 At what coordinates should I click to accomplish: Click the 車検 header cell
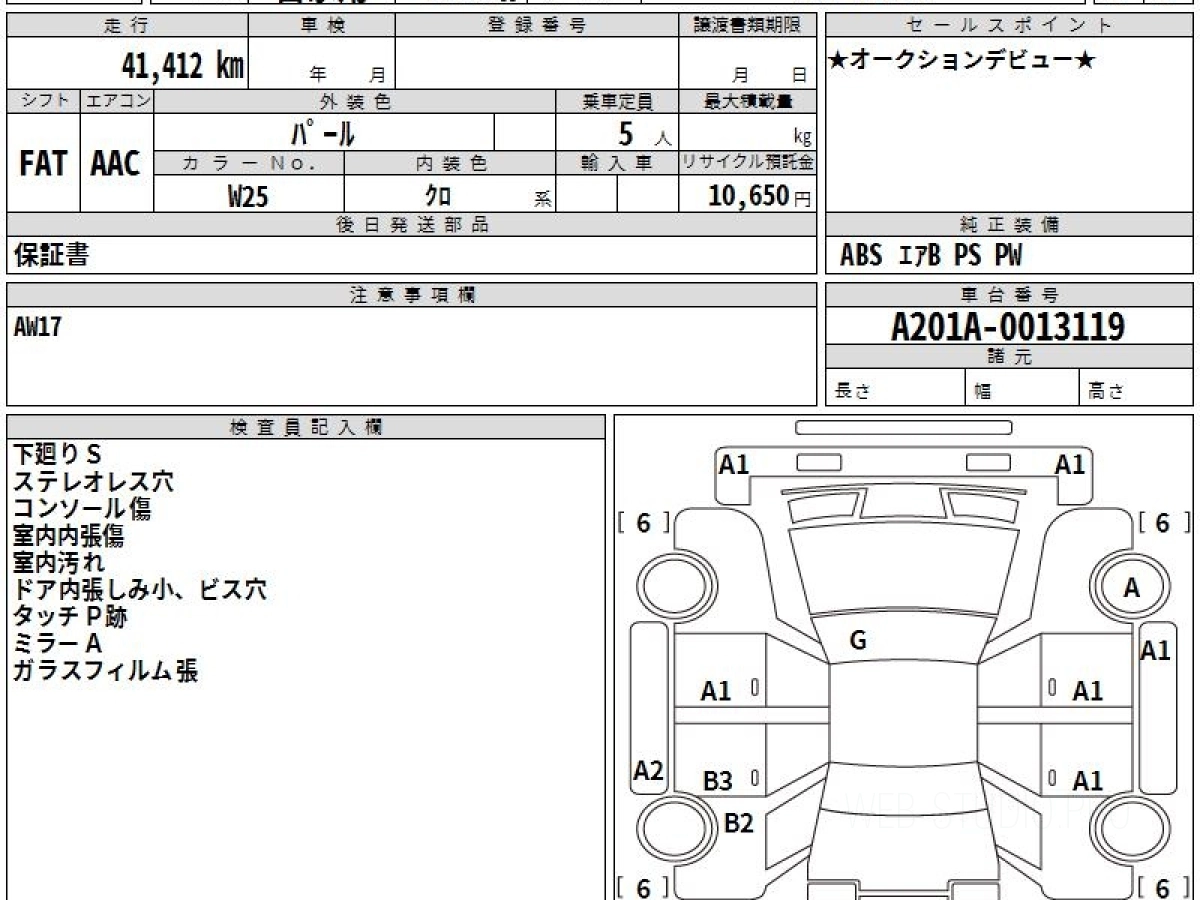(322, 26)
